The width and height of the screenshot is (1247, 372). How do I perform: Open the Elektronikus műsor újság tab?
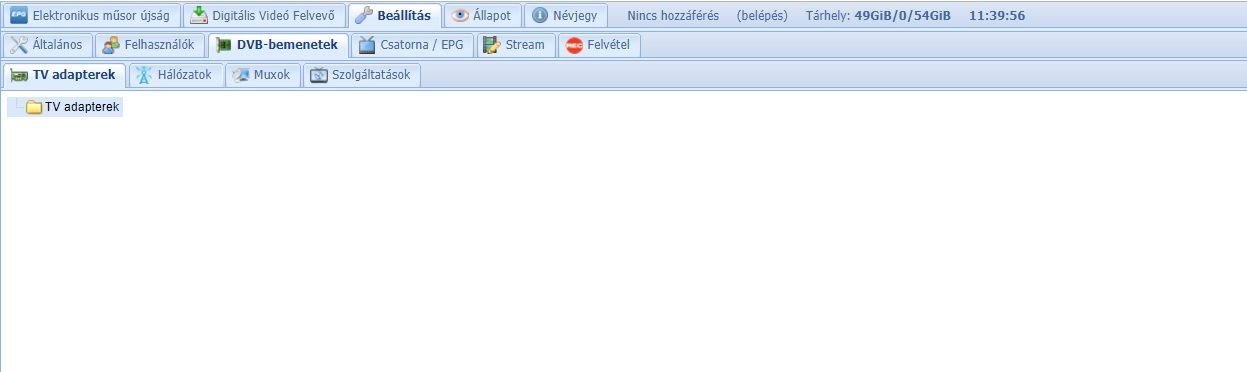[92, 15]
